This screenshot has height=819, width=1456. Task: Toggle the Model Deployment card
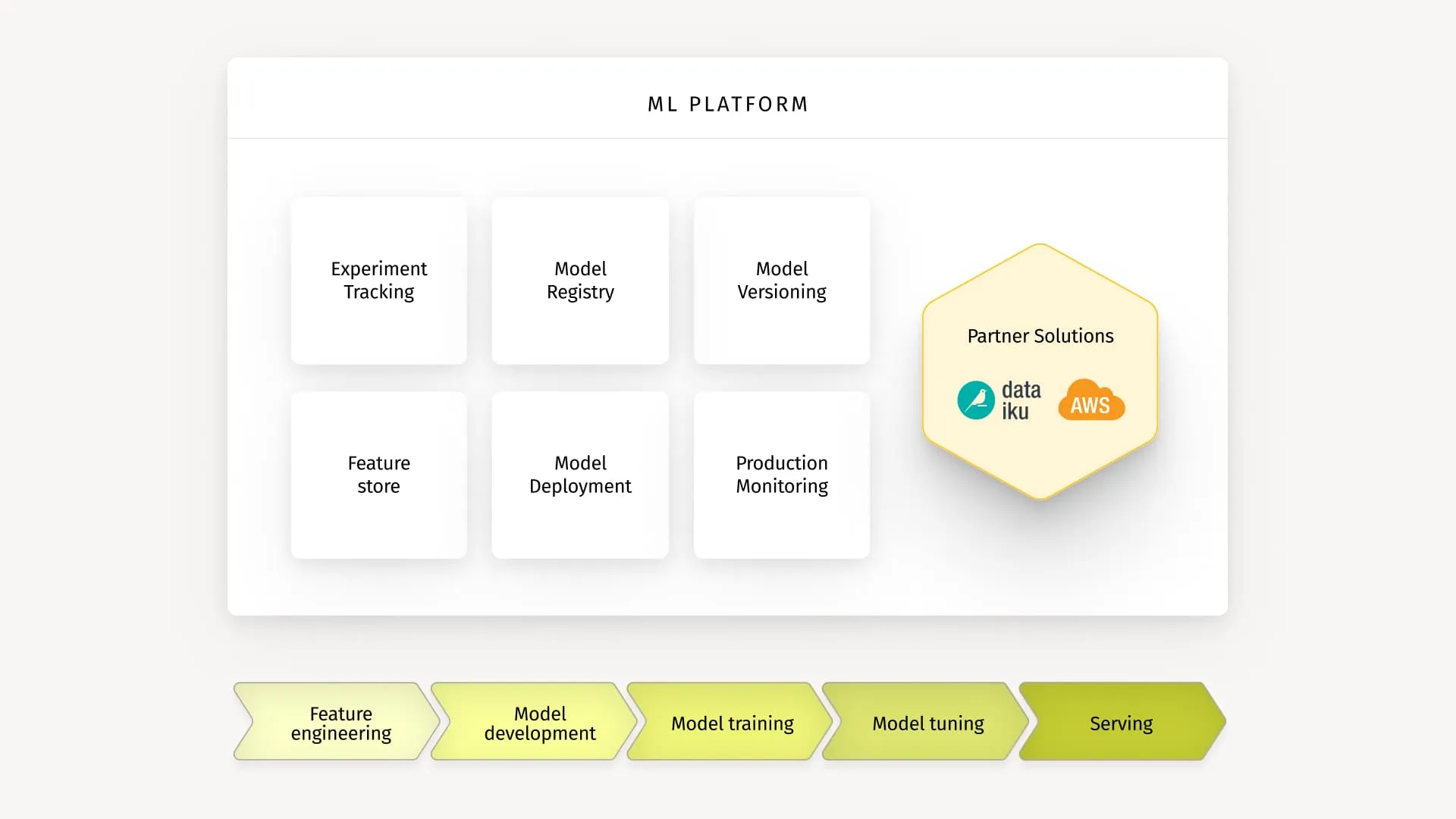pos(579,475)
